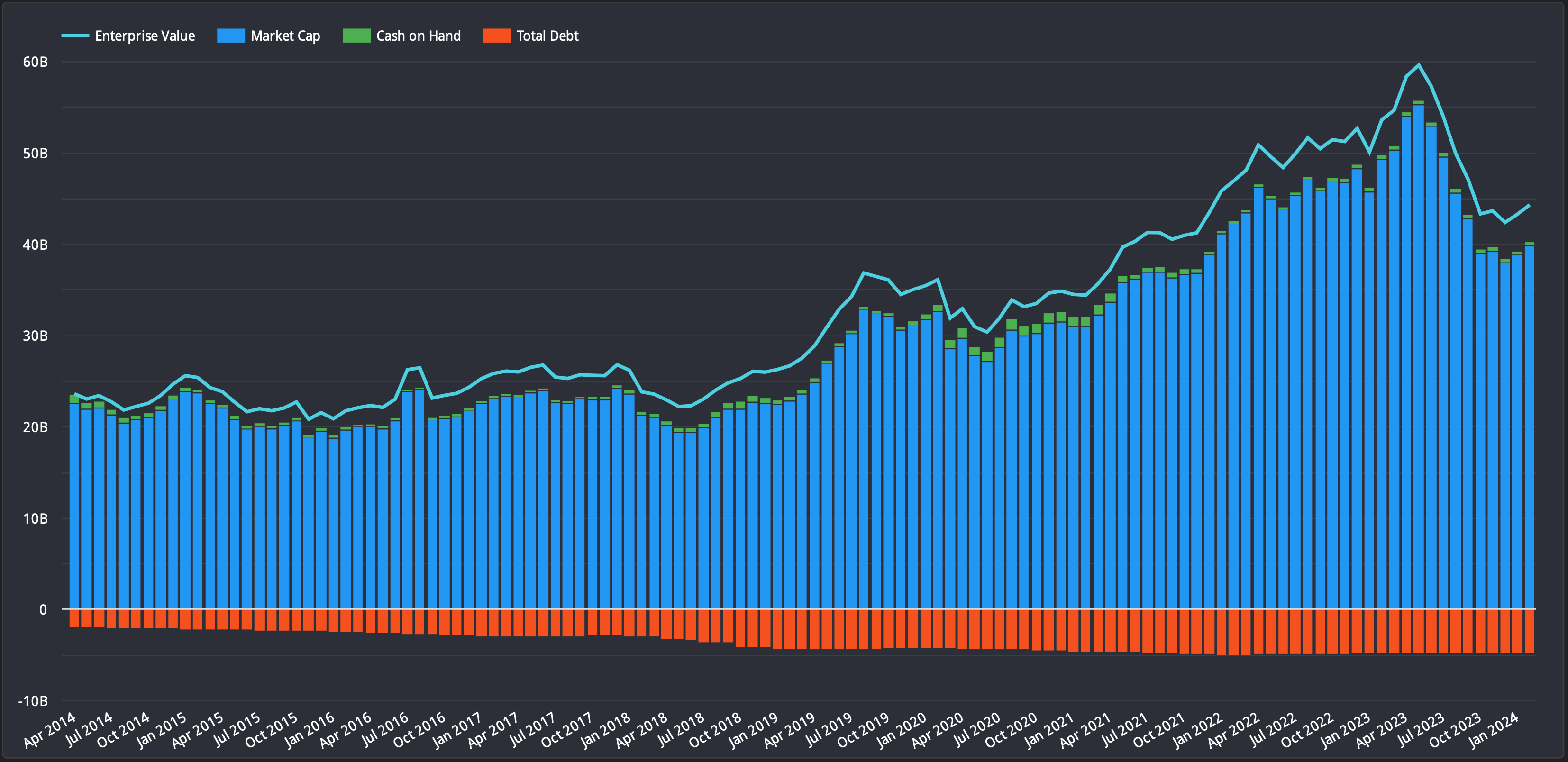Click the last orange Total Debt bar
This screenshot has width=1568, height=762.
1529,631
